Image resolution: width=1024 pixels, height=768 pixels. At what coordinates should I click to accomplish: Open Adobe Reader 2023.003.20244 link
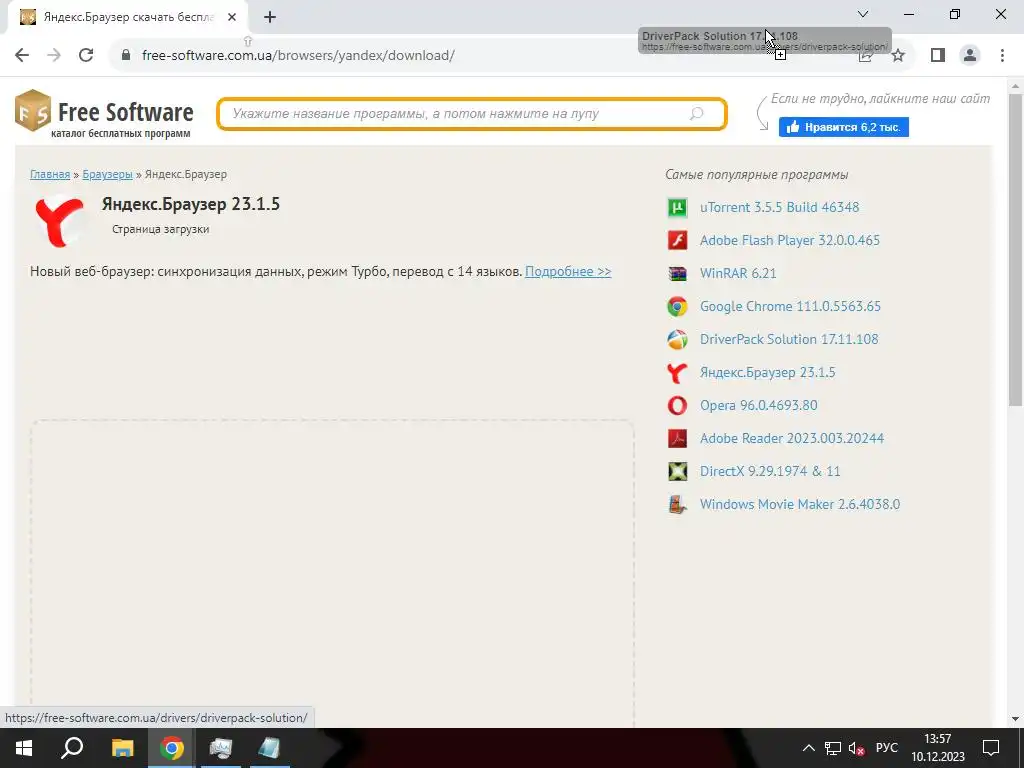pos(792,438)
